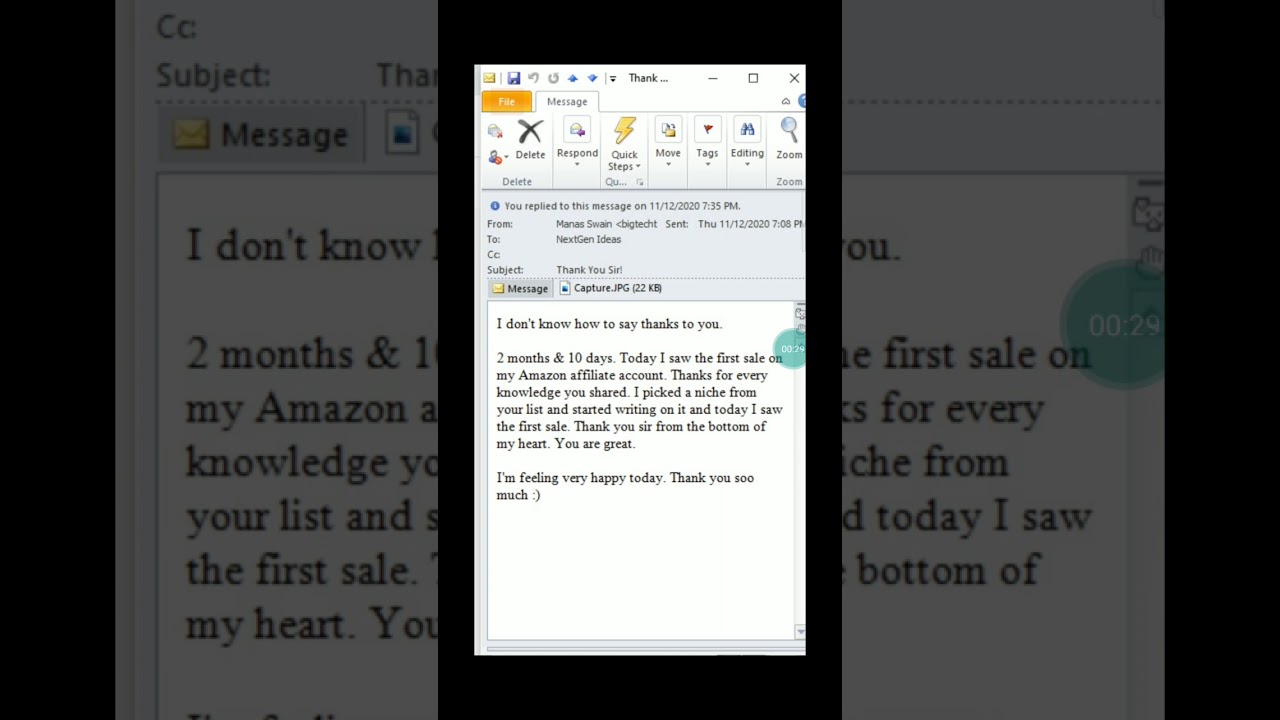Toggle the Previous Item blue arrow
This screenshot has height=720, width=1280.
tap(574, 78)
